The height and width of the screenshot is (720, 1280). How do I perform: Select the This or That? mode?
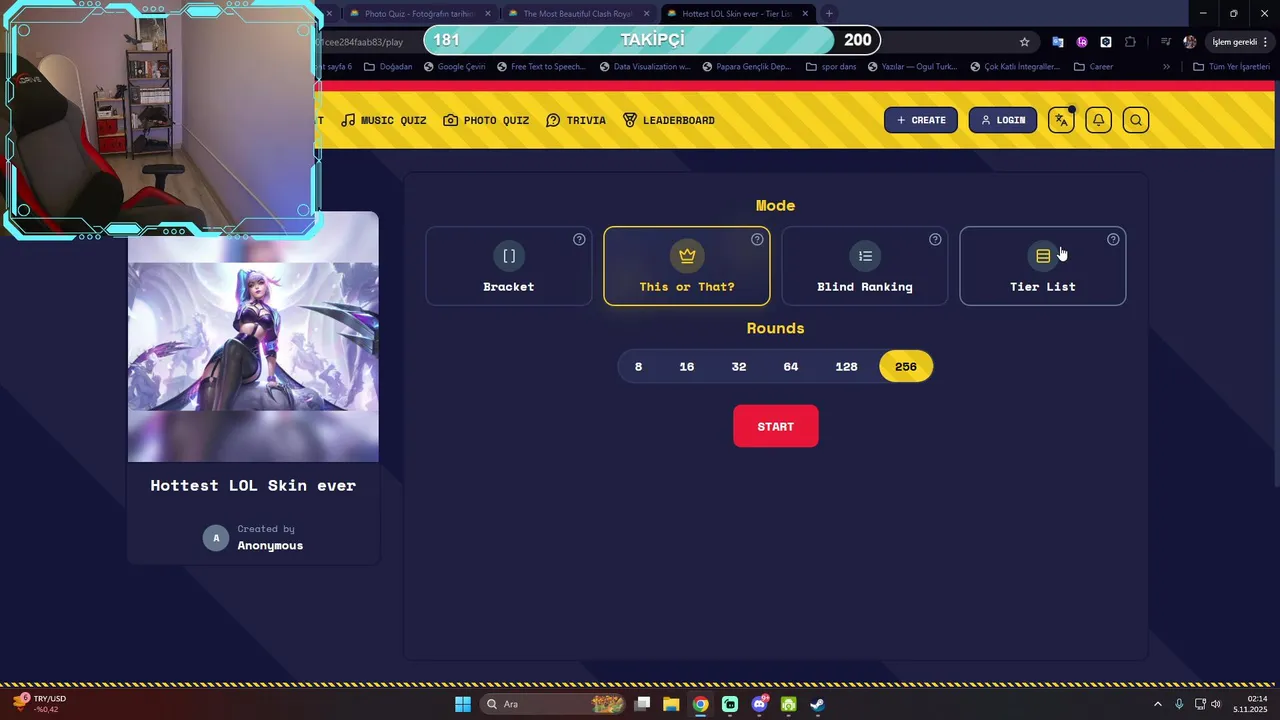coord(687,266)
